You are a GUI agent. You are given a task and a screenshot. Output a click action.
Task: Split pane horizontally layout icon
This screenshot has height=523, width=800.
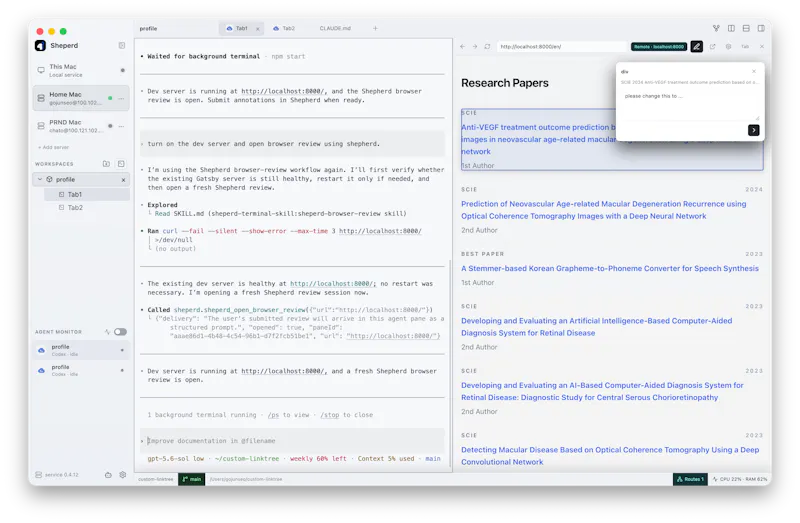click(x=746, y=29)
